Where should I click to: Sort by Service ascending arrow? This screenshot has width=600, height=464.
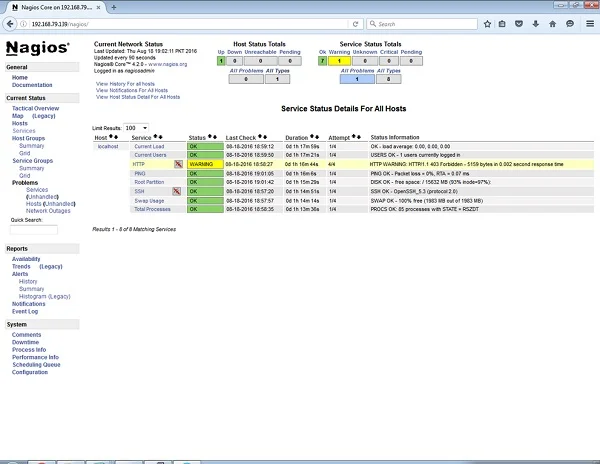coord(155,137)
